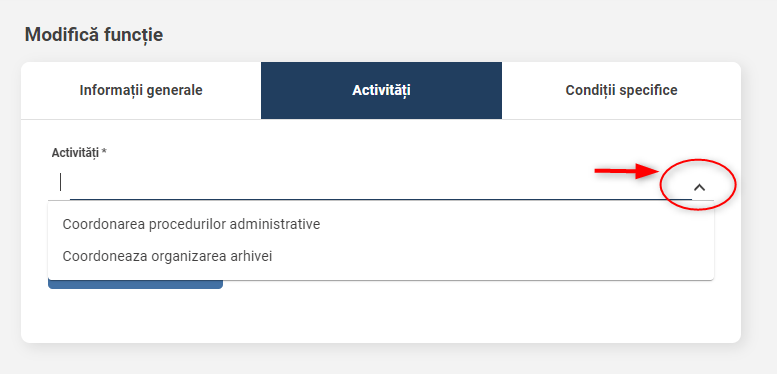777x374 pixels.
Task: Click the asterisk next to Activități label
Action: point(105,152)
